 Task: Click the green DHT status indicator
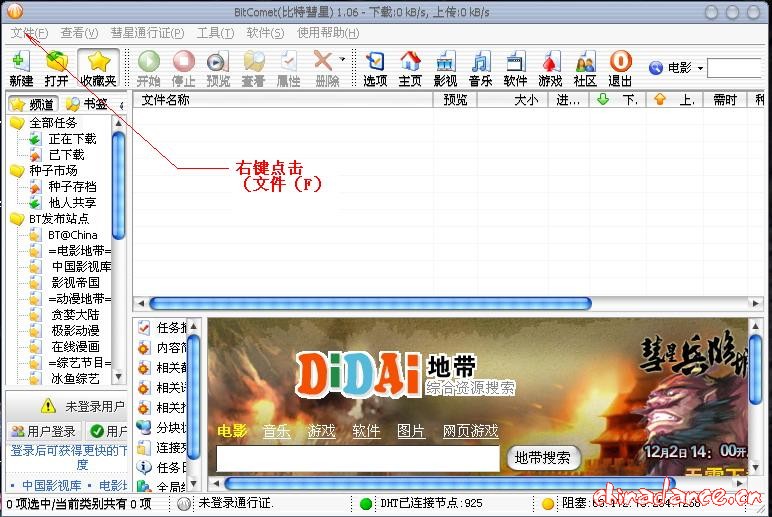[x=366, y=504]
